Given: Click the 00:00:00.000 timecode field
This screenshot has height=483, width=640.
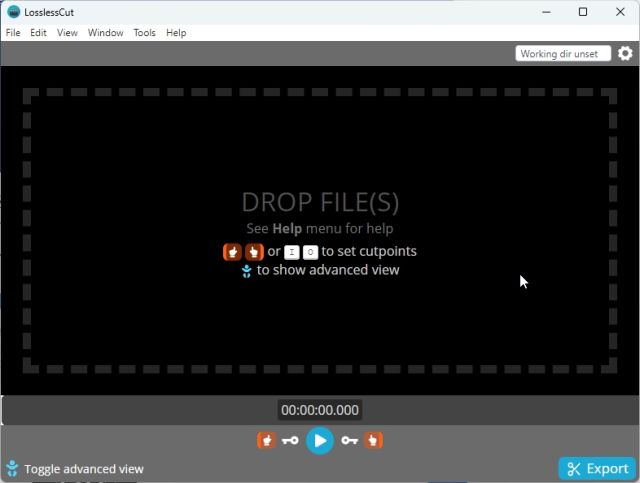Looking at the screenshot, I should pyautogui.click(x=320, y=410).
